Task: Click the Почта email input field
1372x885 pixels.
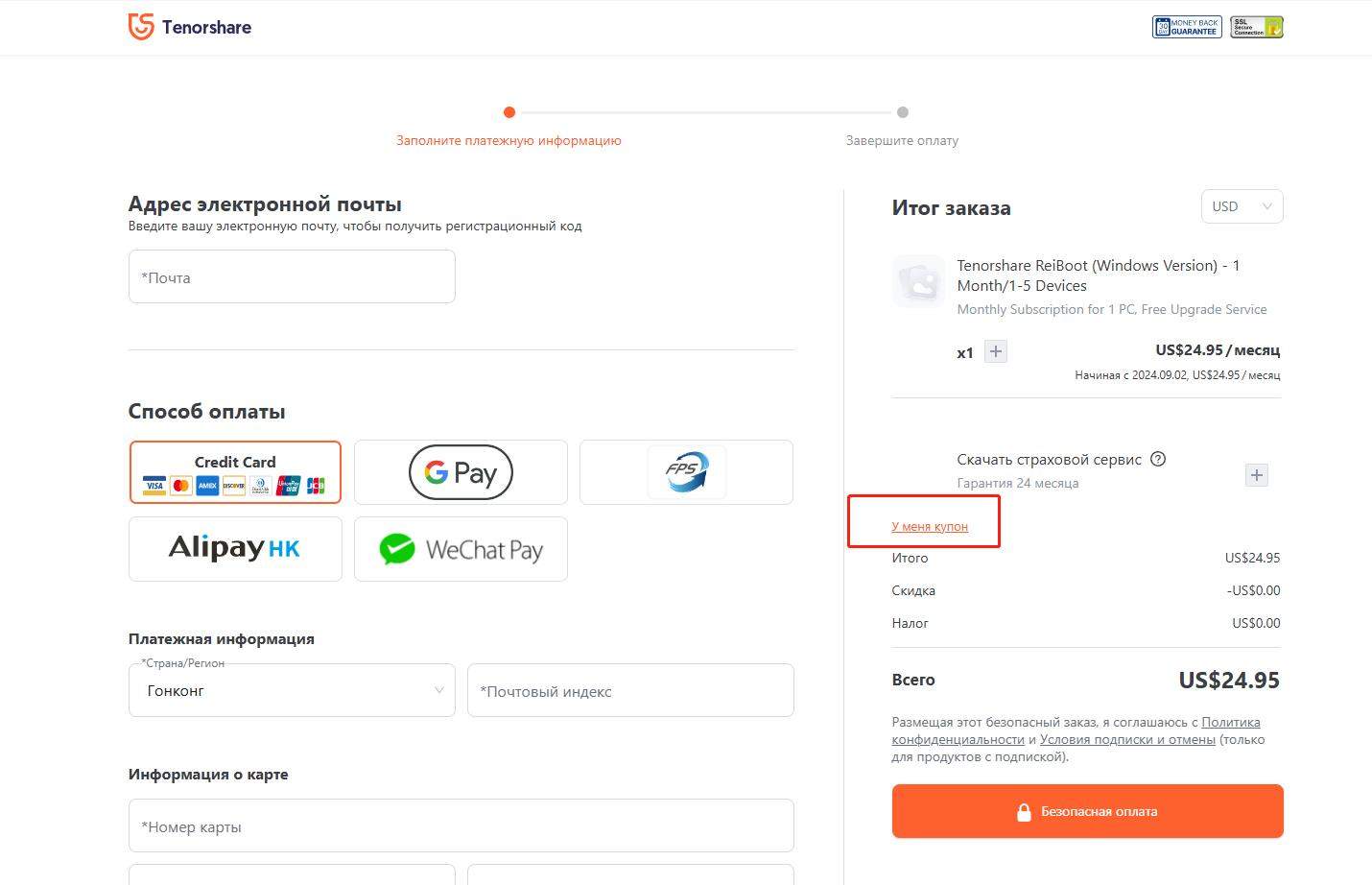Action: 292,277
